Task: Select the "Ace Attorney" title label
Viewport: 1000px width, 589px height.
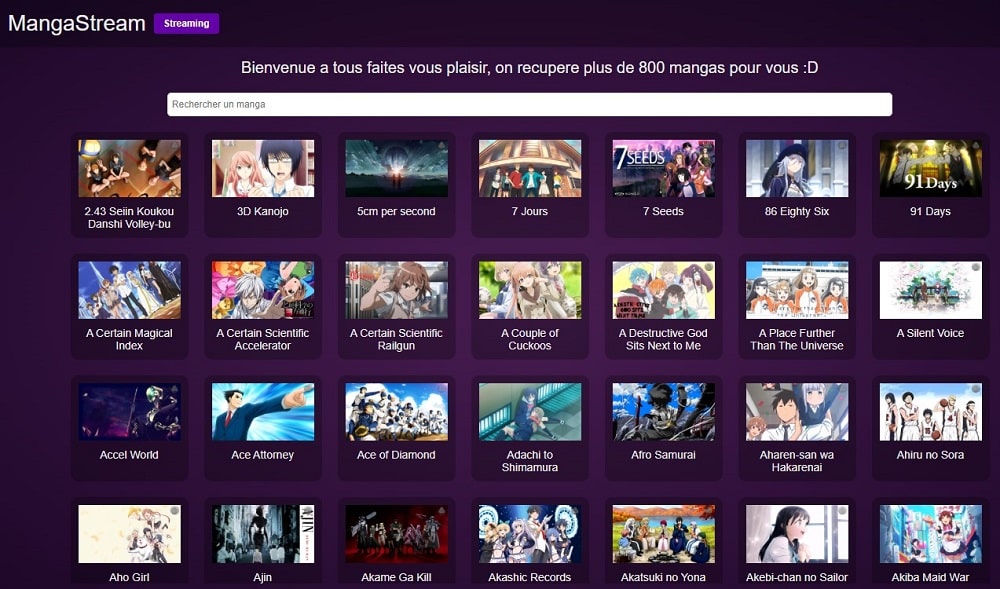Action: click(263, 455)
